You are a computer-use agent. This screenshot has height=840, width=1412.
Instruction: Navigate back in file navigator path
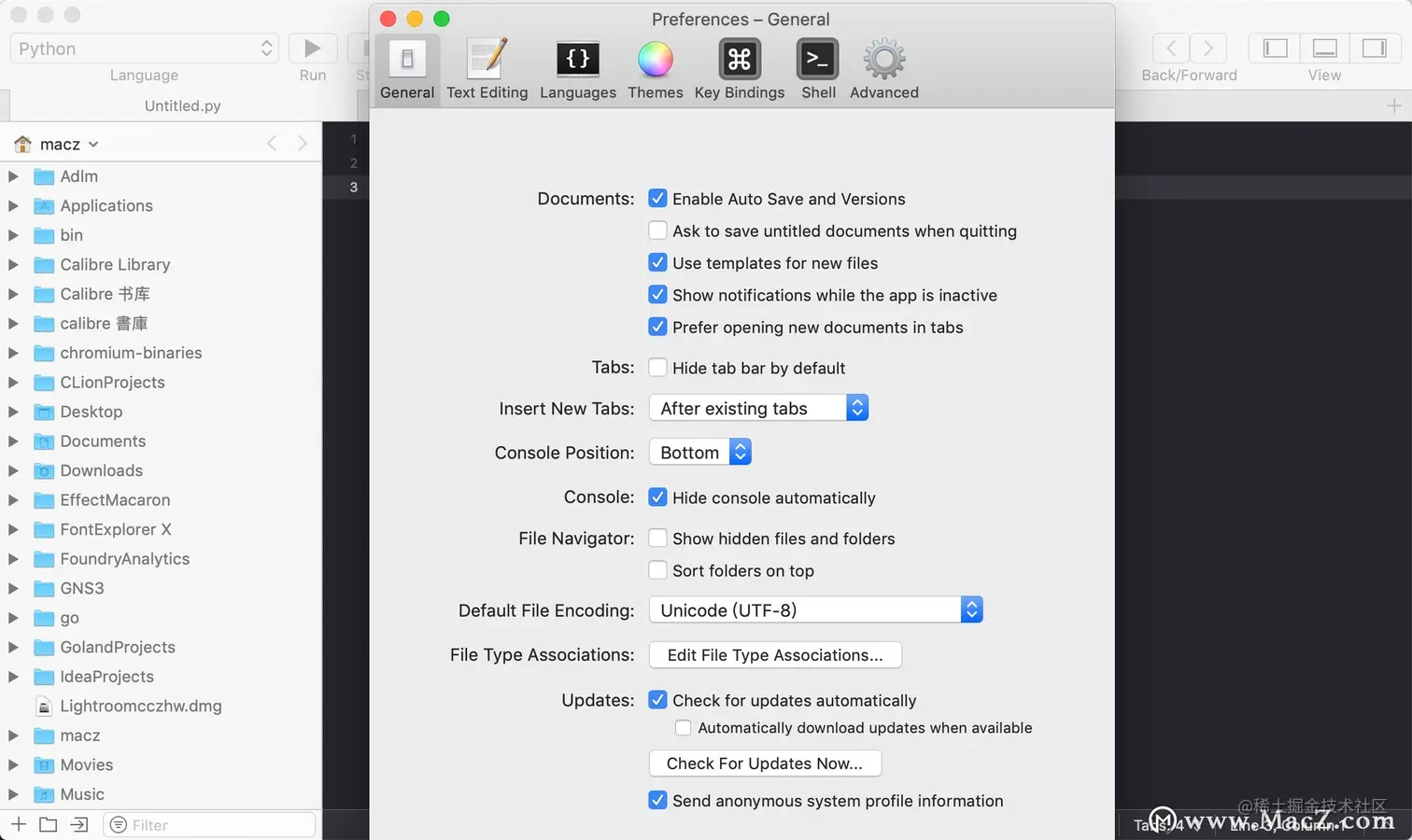(272, 143)
